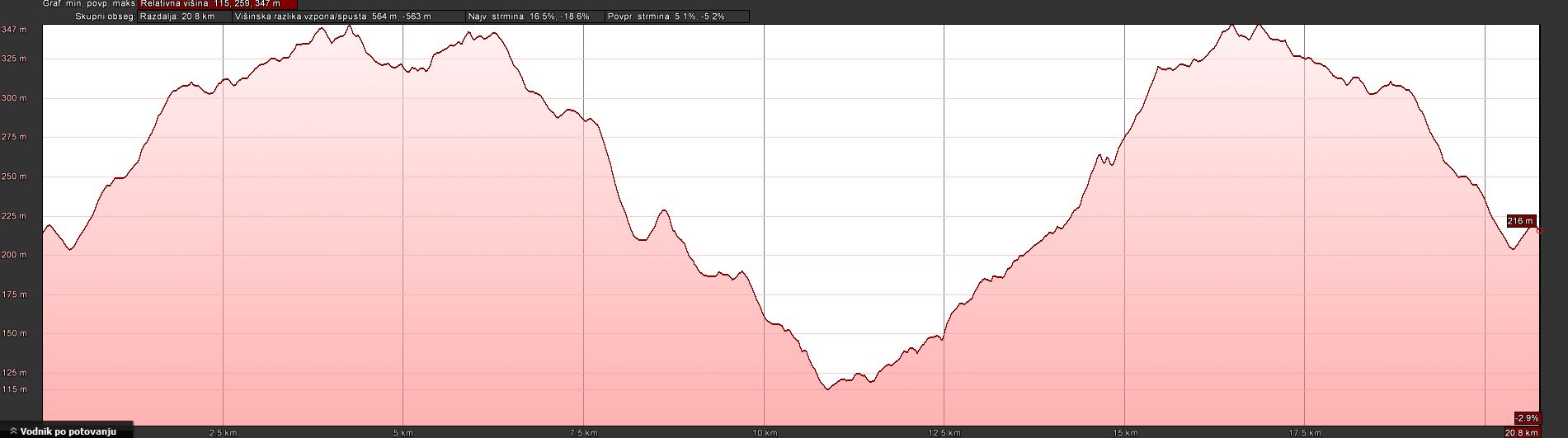This screenshot has width=1568, height=438.
Task: Click the small red cursor marker on the profile line
Action: [1539, 231]
